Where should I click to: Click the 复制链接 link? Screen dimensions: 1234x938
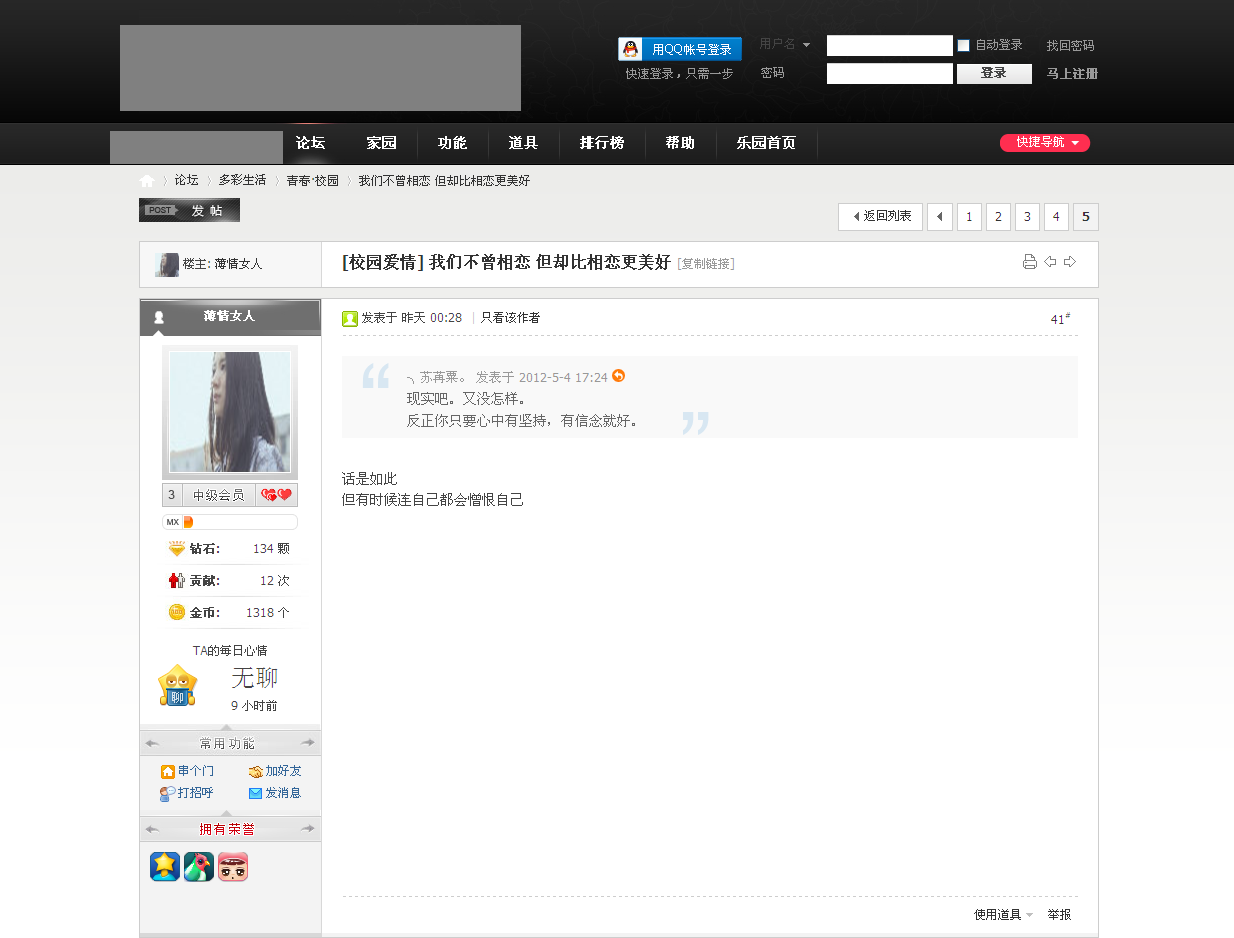(x=706, y=263)
